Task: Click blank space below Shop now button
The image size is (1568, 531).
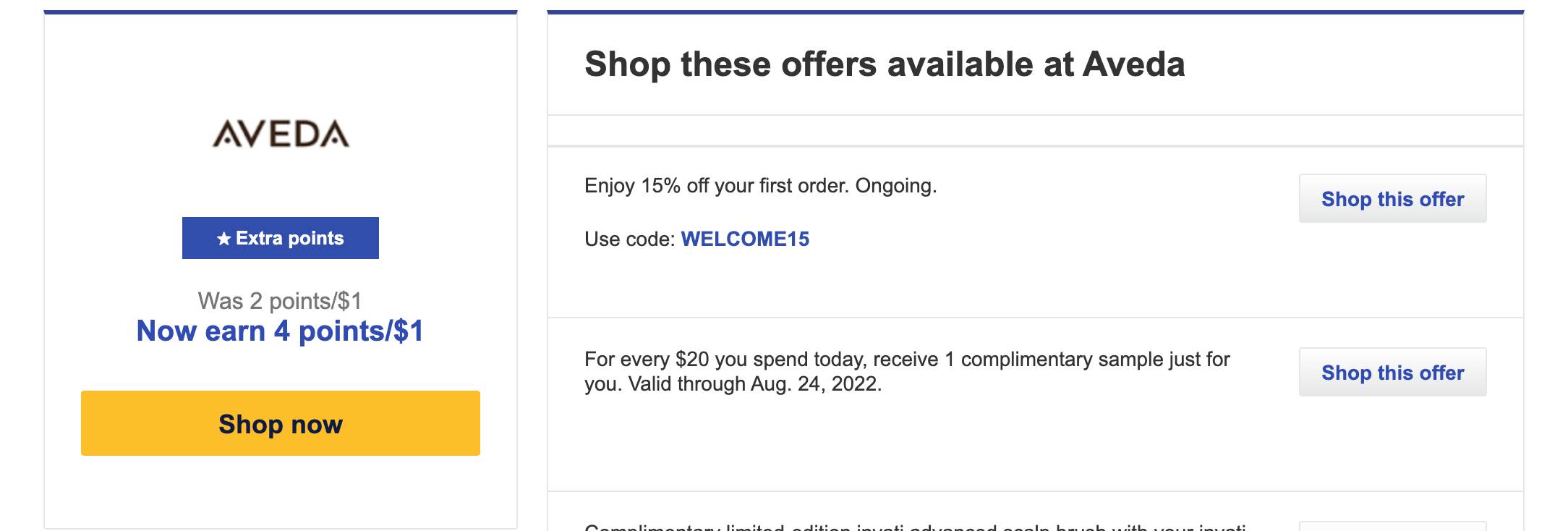Action: tap(281, 492)
